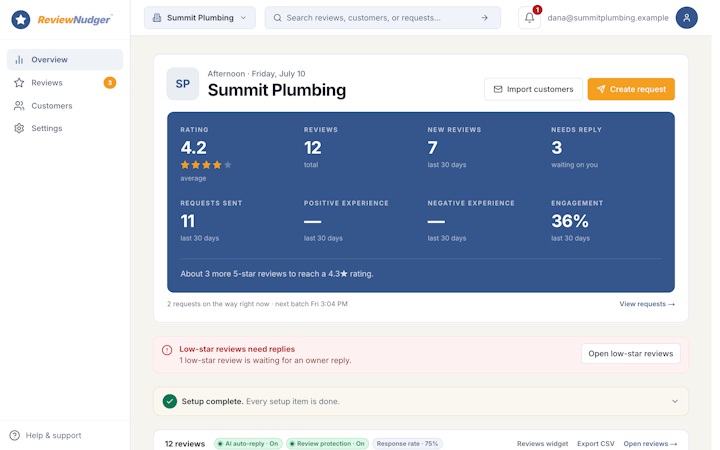Open the Reviews widget link

[542, 444]
